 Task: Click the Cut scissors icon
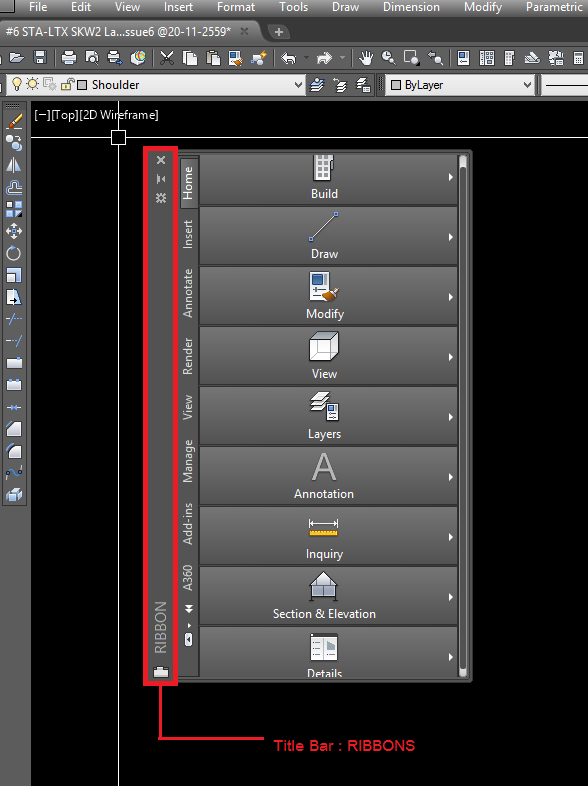click(x=166, y=58)
